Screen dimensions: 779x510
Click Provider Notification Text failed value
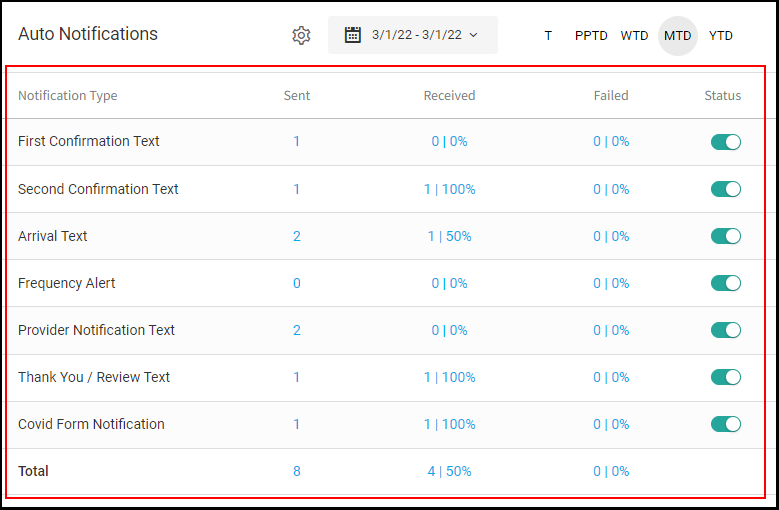(611, 330)
